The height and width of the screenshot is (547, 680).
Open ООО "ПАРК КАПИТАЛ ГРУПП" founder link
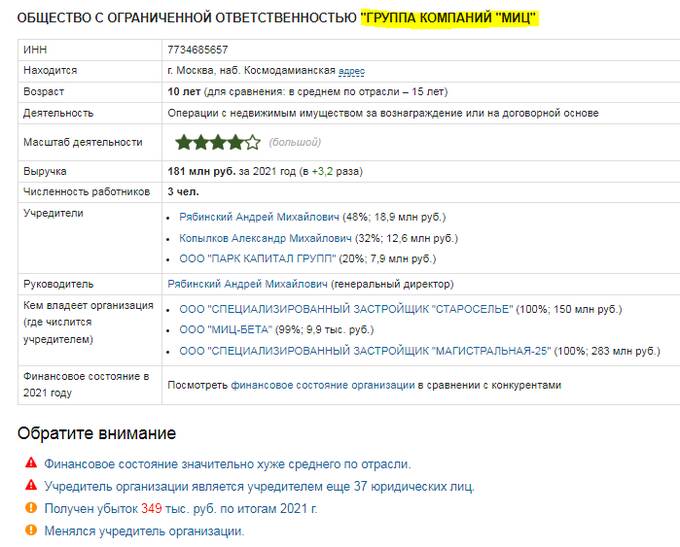coord(258,259)
